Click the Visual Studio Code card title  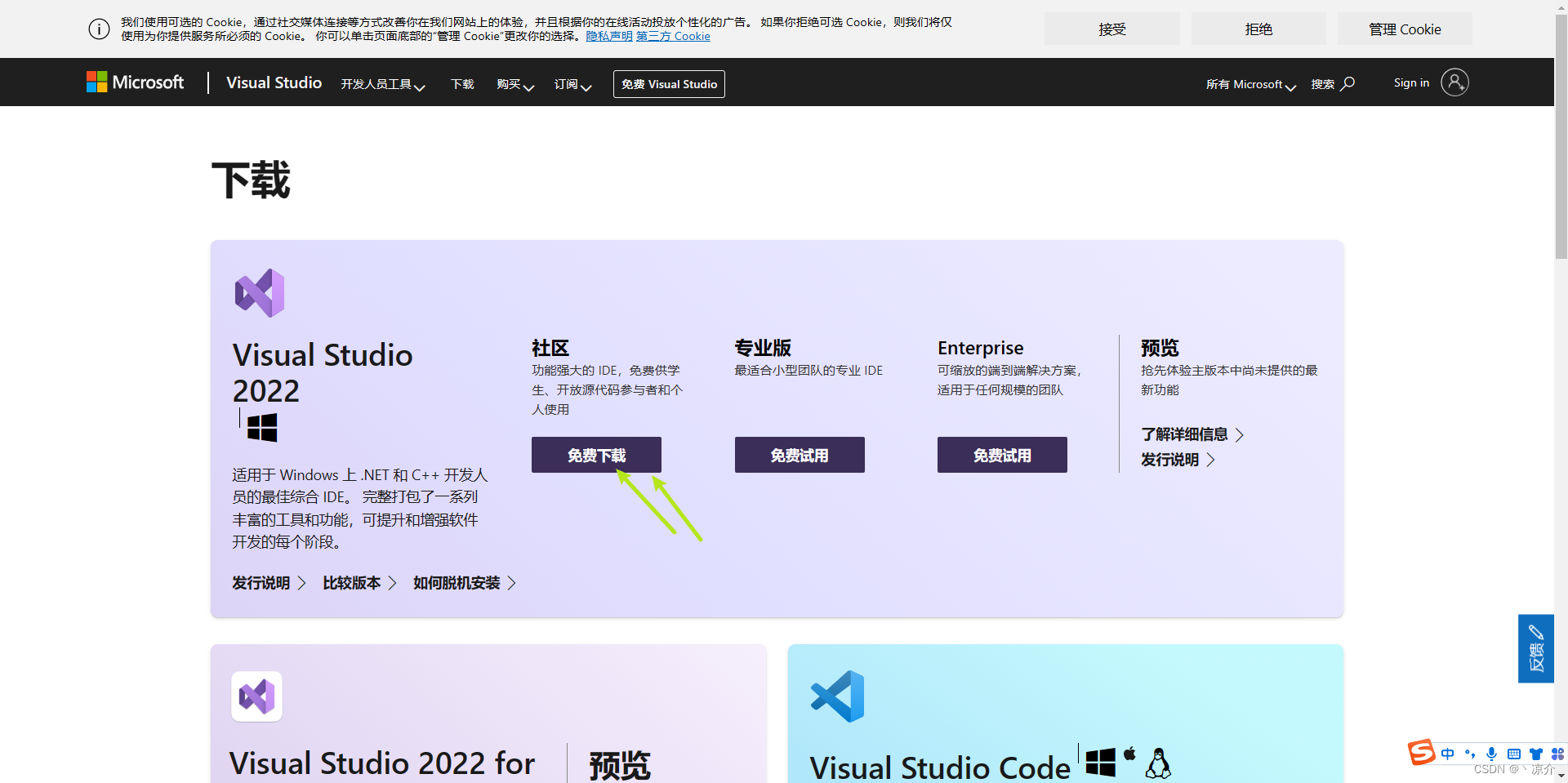pyautogui.click(x=940, y=767)
